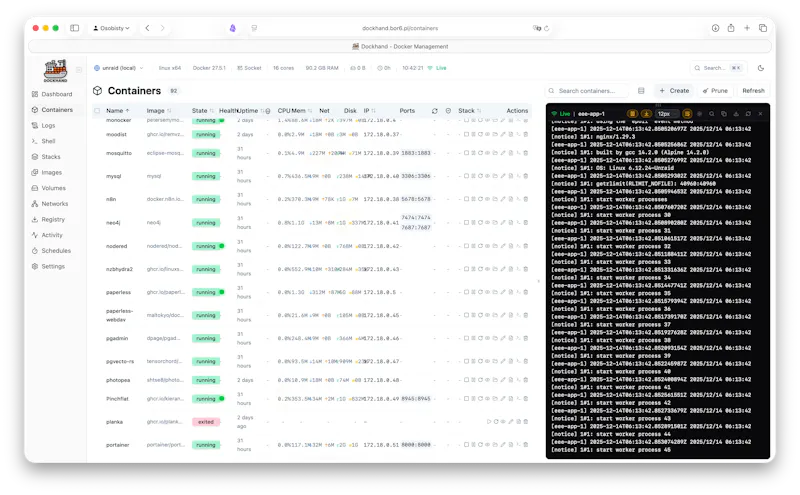Toggle Safari's sidebar panel icon
800x495 pixels.
coord(74,28)
